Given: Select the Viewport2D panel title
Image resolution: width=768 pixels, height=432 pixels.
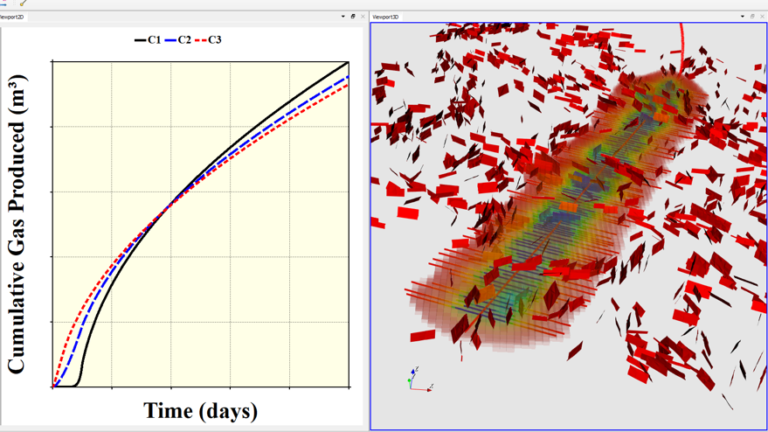Looking at the screenshot, I should pyautogui.click(x=12, y=17).
